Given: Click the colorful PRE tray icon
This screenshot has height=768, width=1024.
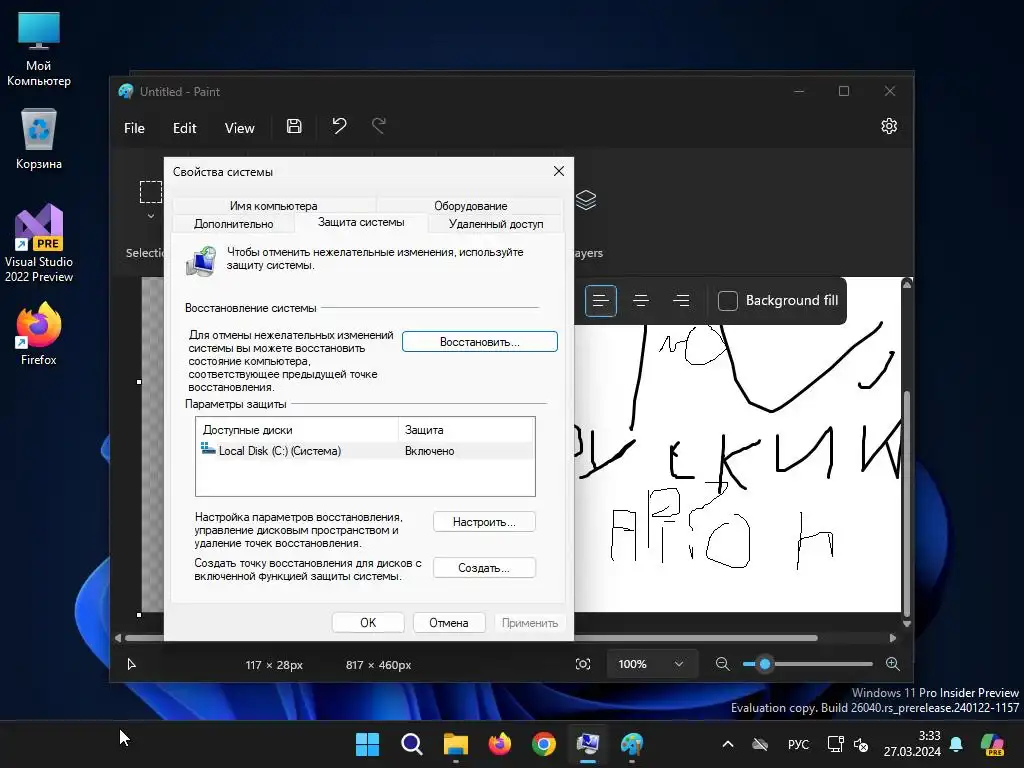Looking at the screenshot, I should (x=993, y=744).
